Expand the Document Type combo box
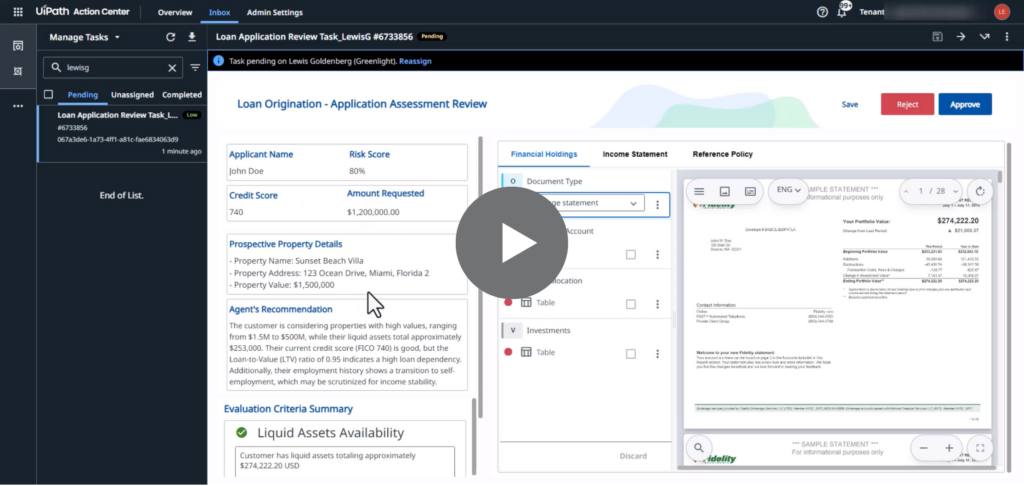 click(x=633, y=203)
